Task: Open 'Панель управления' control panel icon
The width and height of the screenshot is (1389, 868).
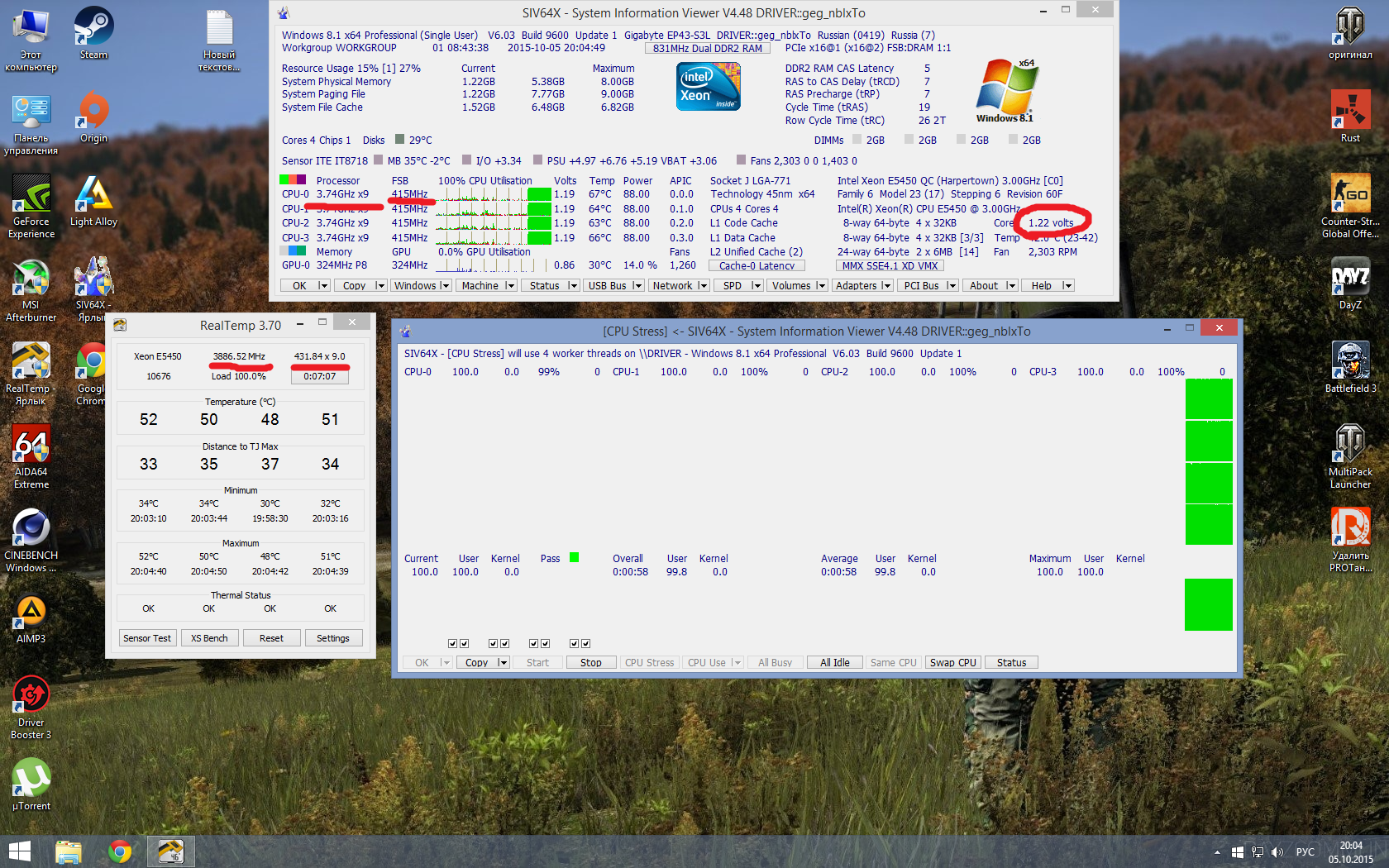Action: pos(31,123)
